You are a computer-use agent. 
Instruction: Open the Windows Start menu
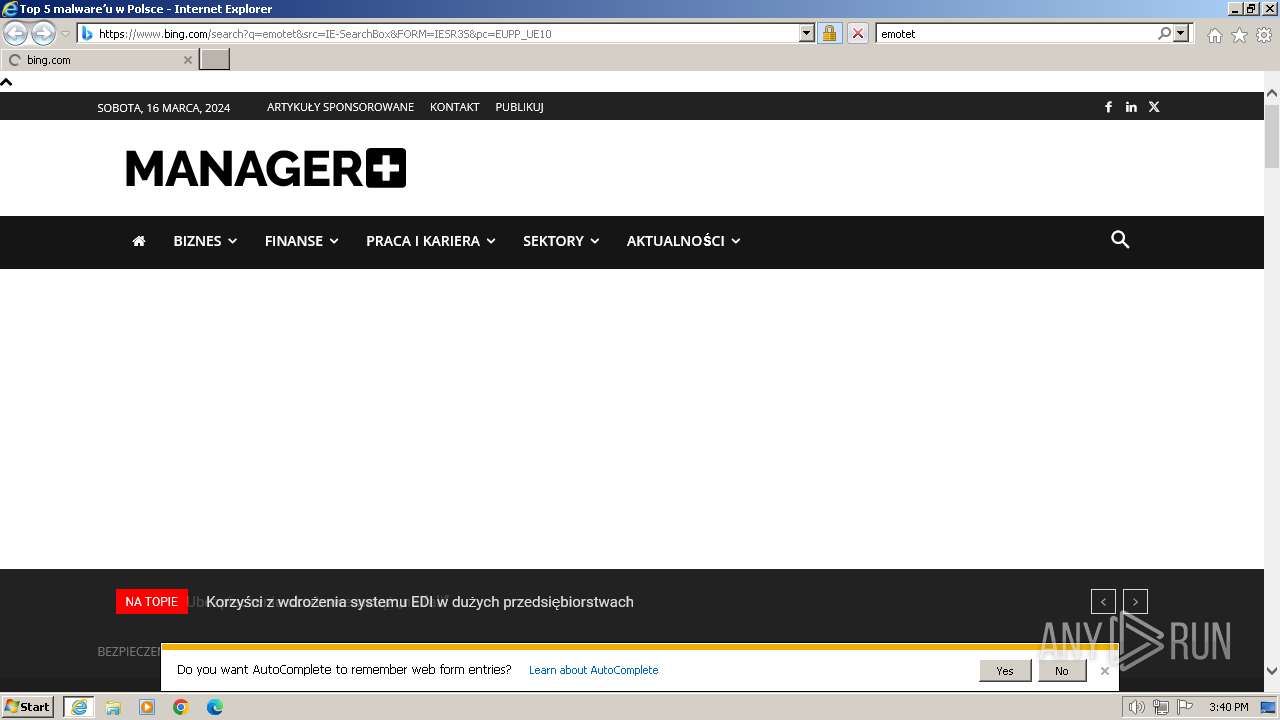(28, 707)
